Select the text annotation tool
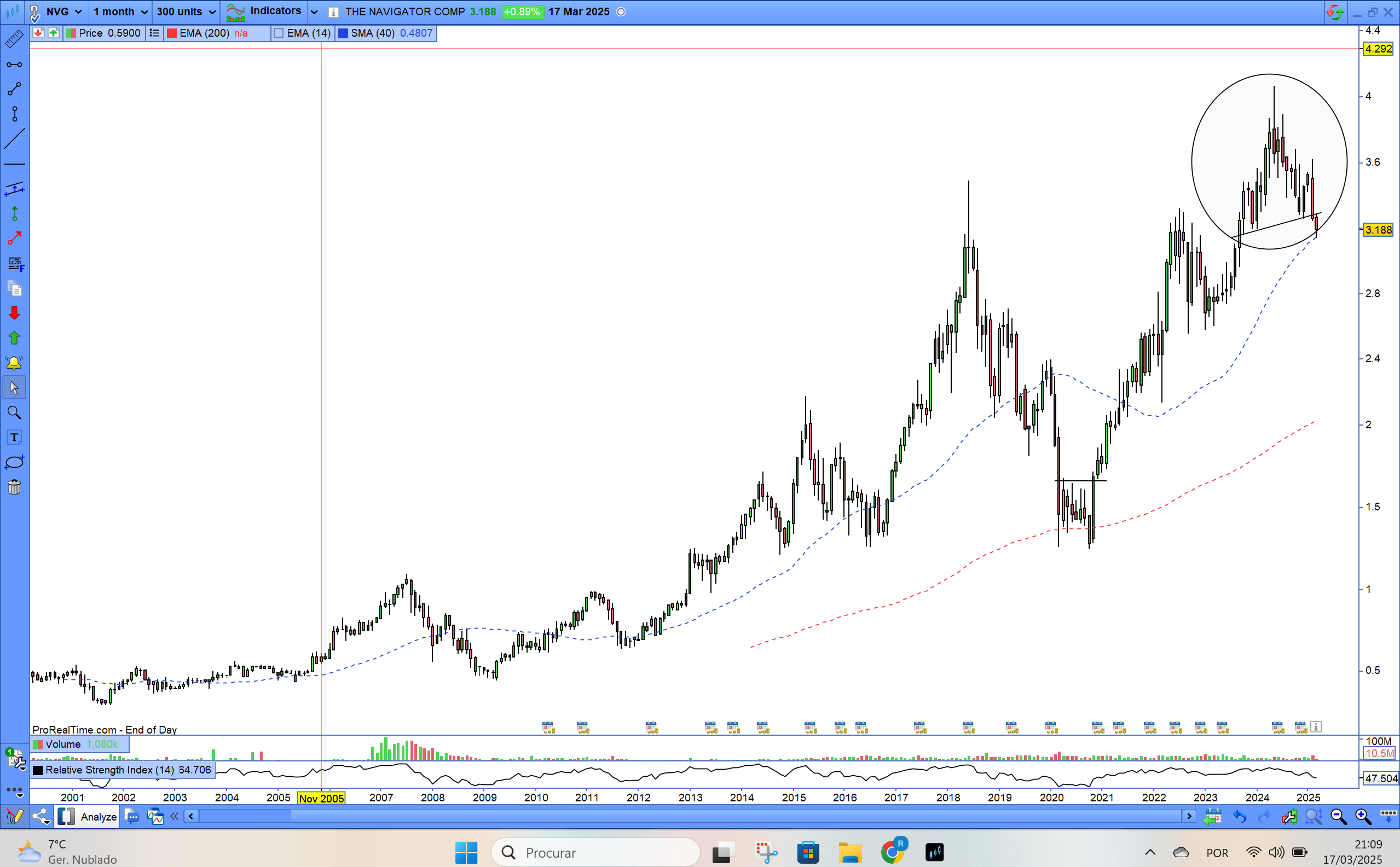The height and width of the screenshot is (867, 1400). [14, 438]
